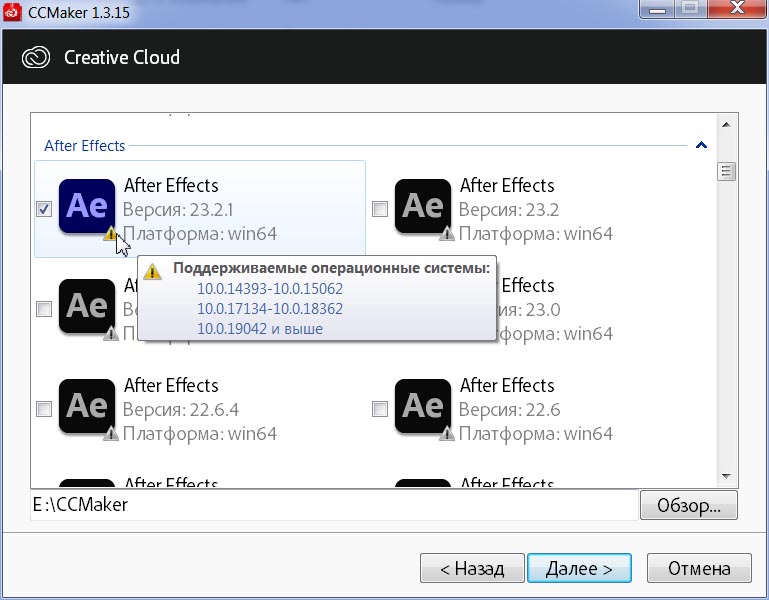Click warning triangle on After Effects 23.2
Screen dimensions: 769x600
(446, 234)
